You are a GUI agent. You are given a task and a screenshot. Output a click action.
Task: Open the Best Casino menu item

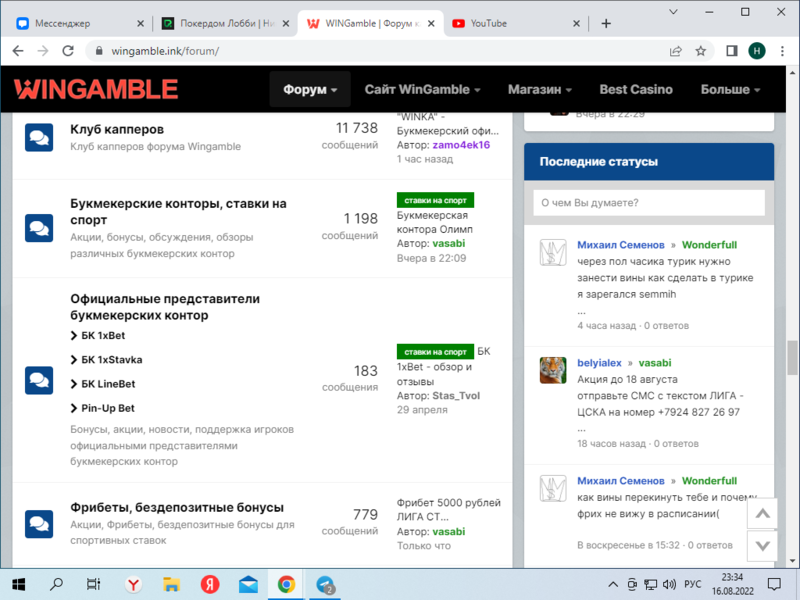pos(636,90)
